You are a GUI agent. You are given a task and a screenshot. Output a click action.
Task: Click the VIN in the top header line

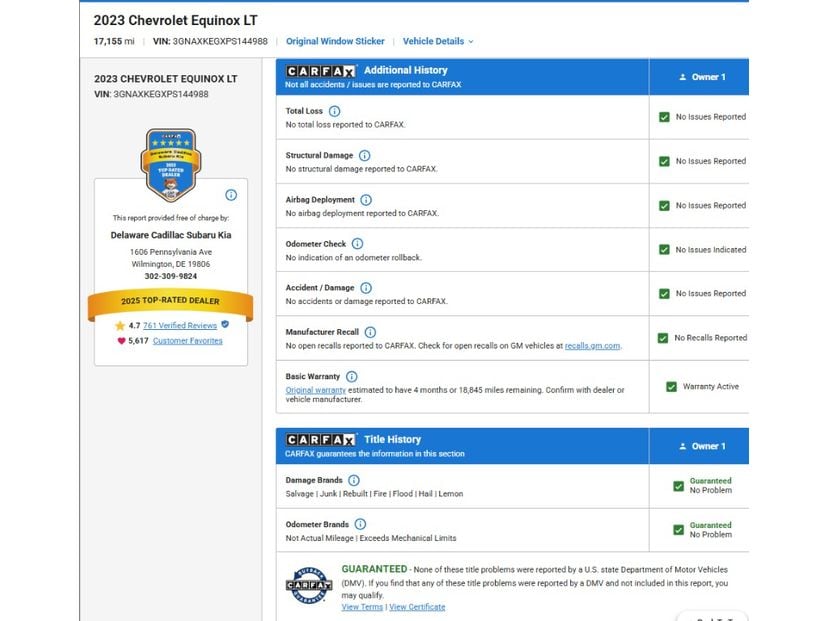210,41
